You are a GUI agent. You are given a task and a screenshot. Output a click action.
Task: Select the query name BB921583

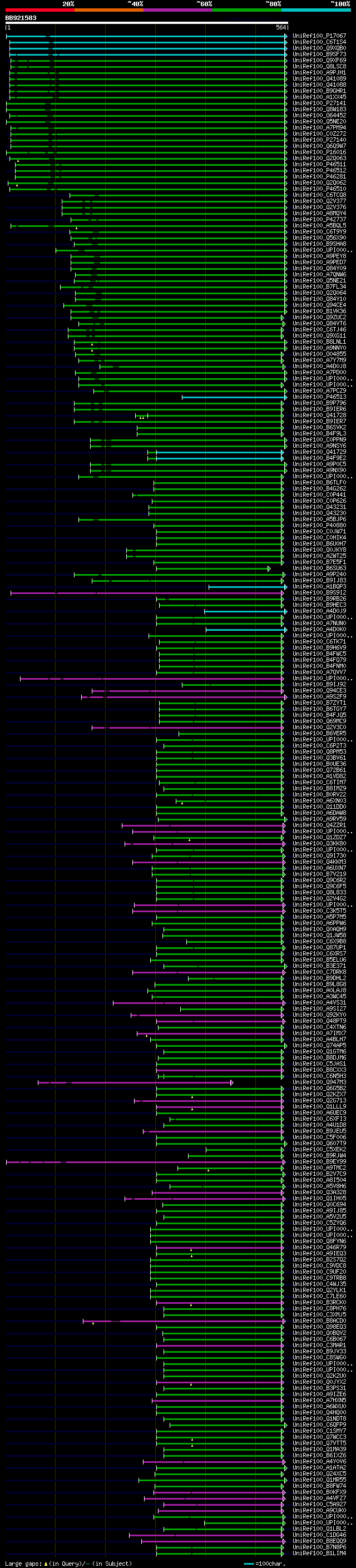(21, 18)
